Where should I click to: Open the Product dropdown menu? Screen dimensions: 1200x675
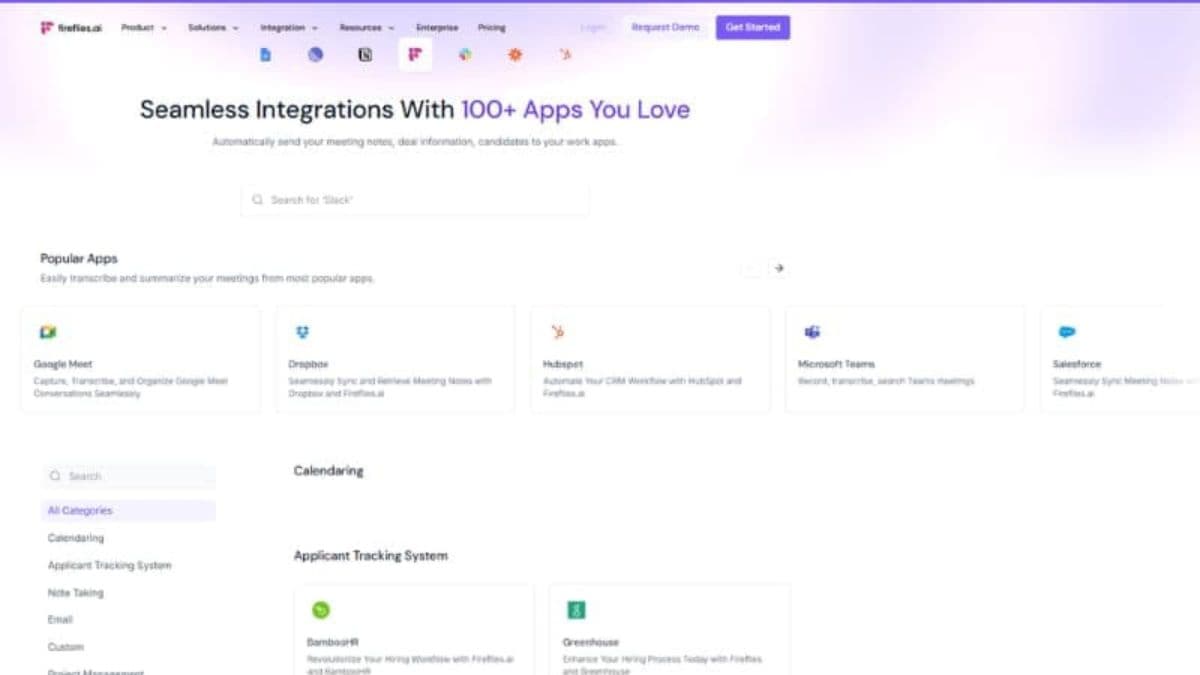[x=144, y=28]
